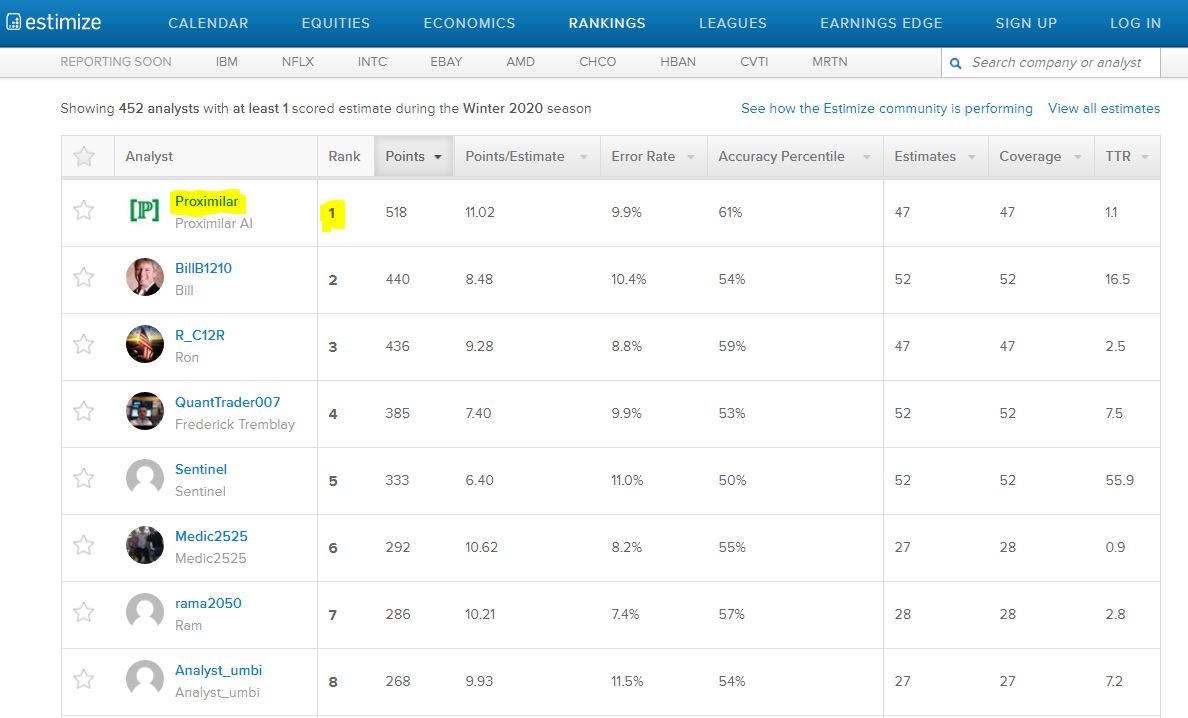Open QuantTrader007's profile photo
This screenshot has height=718, width=1188.
[x=145, y=411]
